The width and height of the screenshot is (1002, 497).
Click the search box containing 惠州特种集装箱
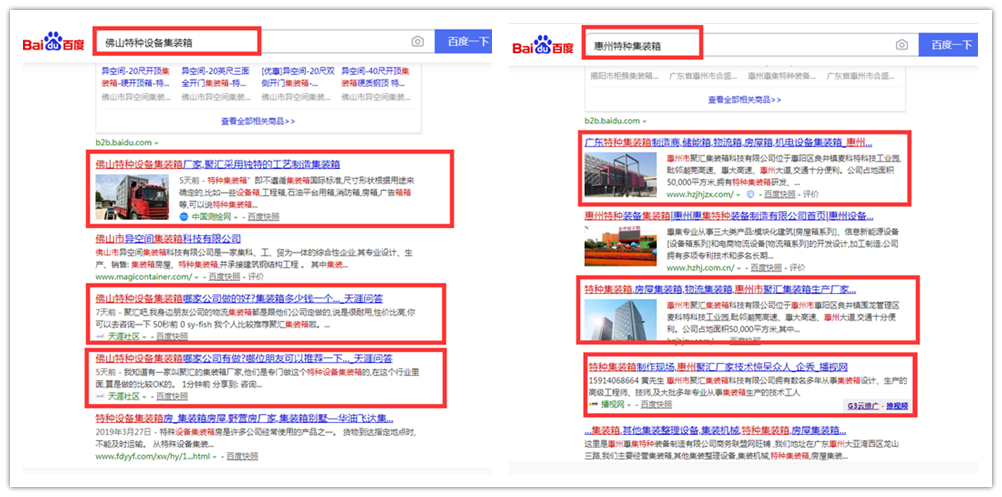[x=751, y=45]
